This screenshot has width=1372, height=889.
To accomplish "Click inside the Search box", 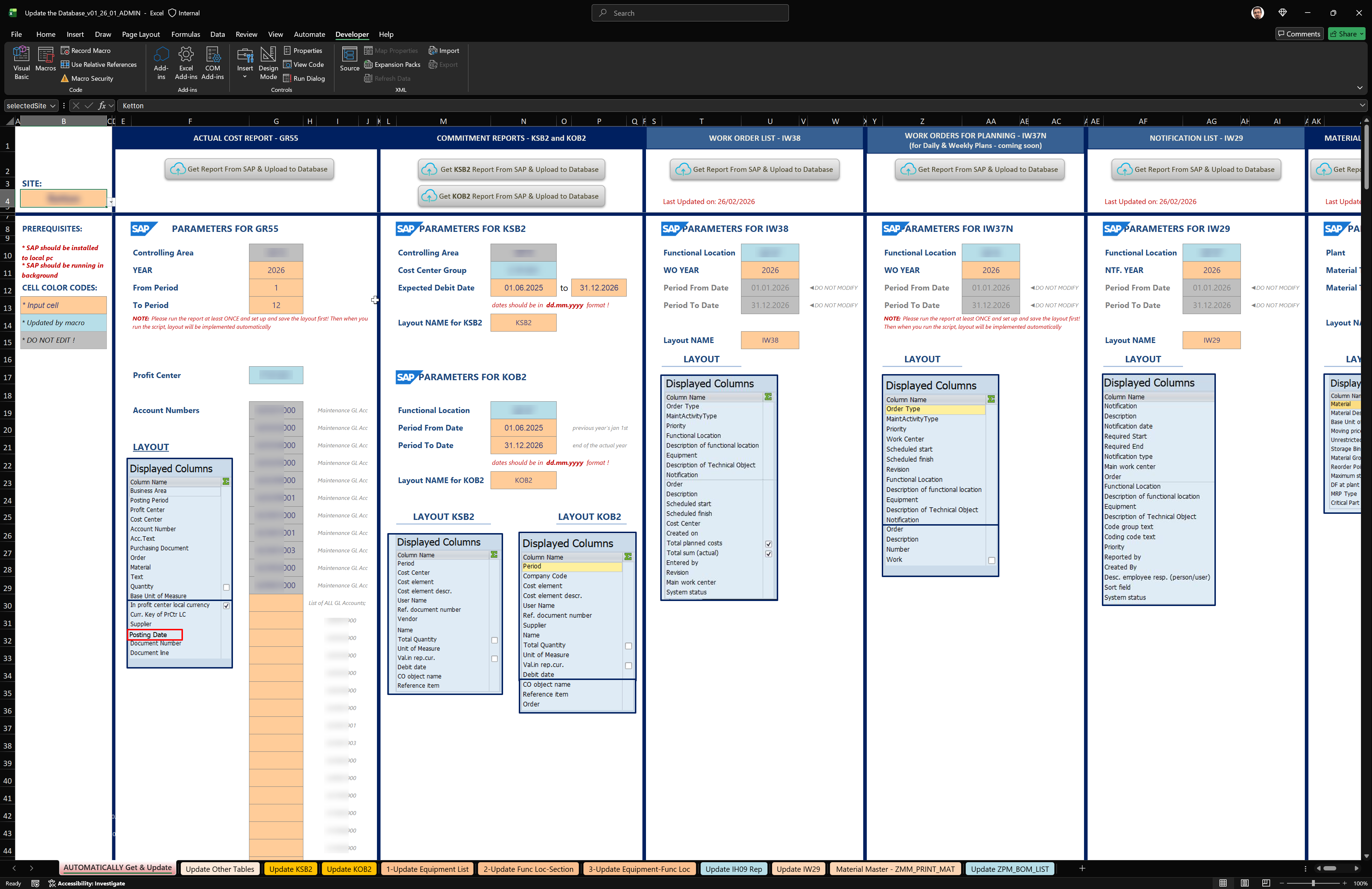I will (x=690, y=13).
